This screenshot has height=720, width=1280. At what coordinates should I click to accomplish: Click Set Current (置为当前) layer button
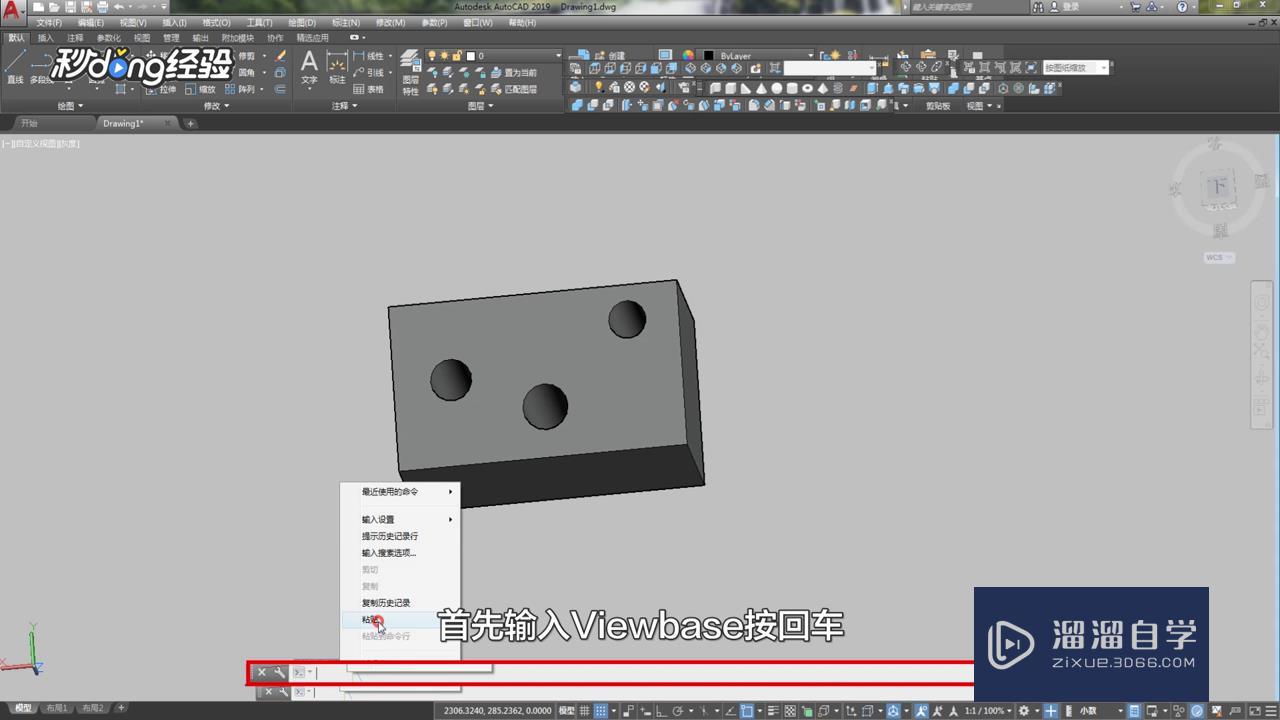coord(513,73)
